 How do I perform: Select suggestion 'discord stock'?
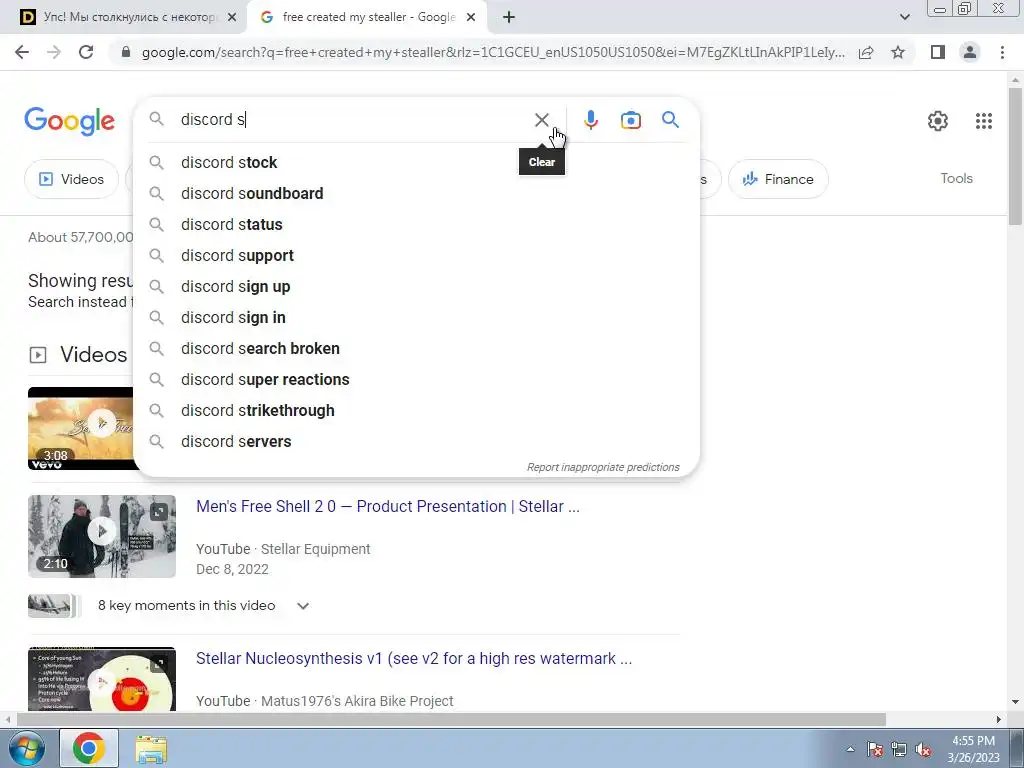pos(416,163)
